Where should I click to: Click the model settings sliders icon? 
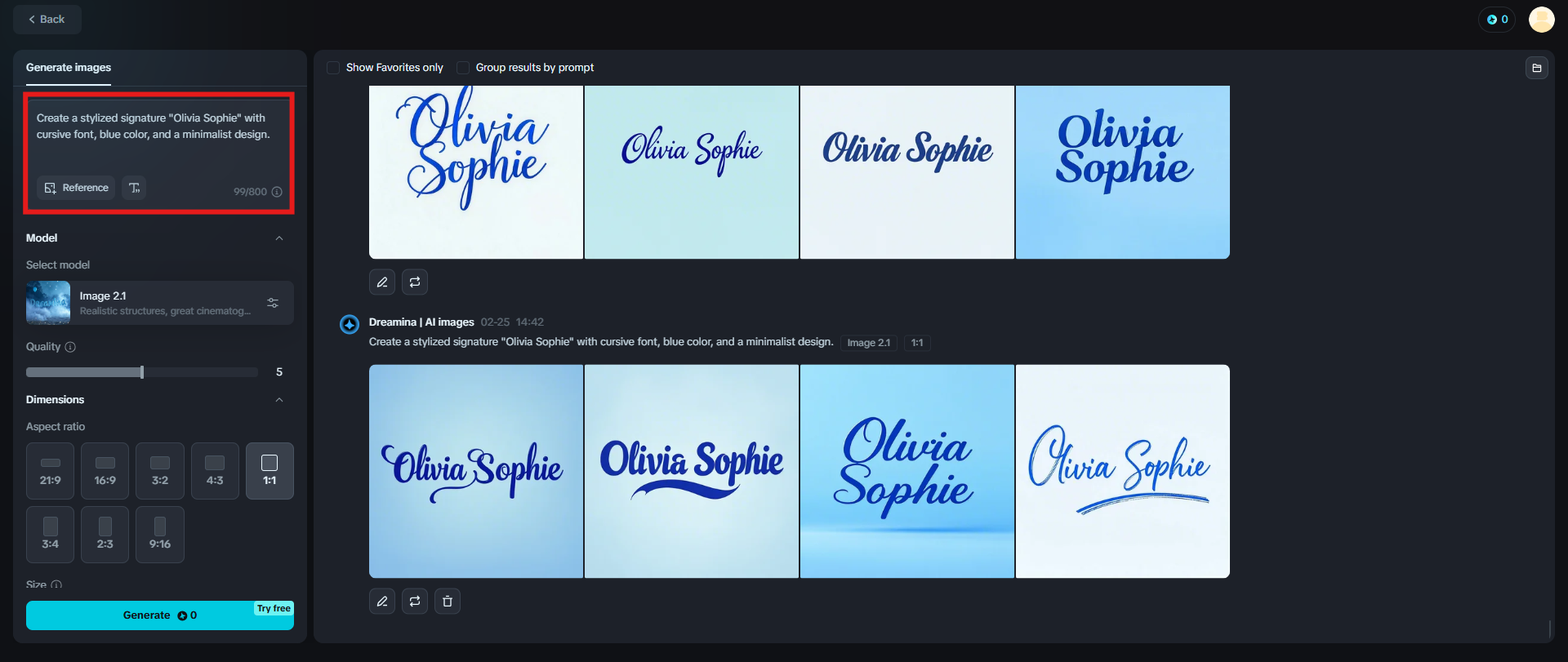click(273, 303)
